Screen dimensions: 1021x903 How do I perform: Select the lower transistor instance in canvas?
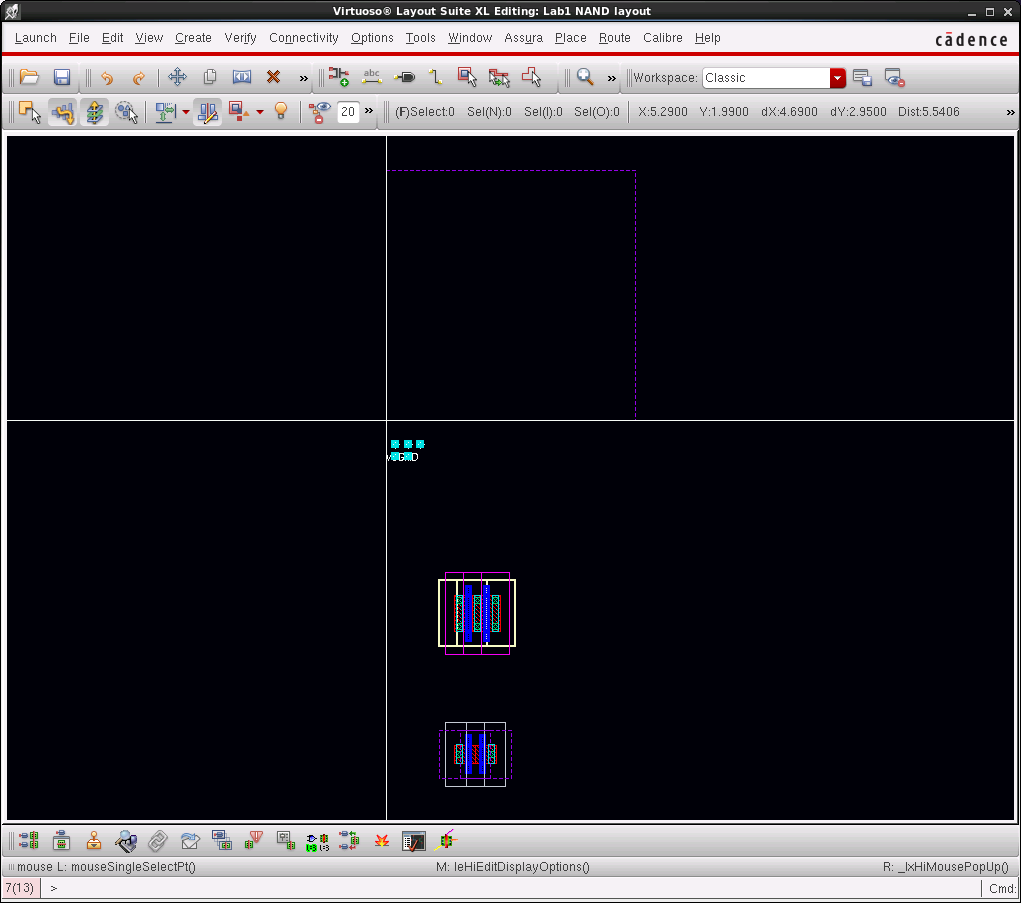click(475, 755)
